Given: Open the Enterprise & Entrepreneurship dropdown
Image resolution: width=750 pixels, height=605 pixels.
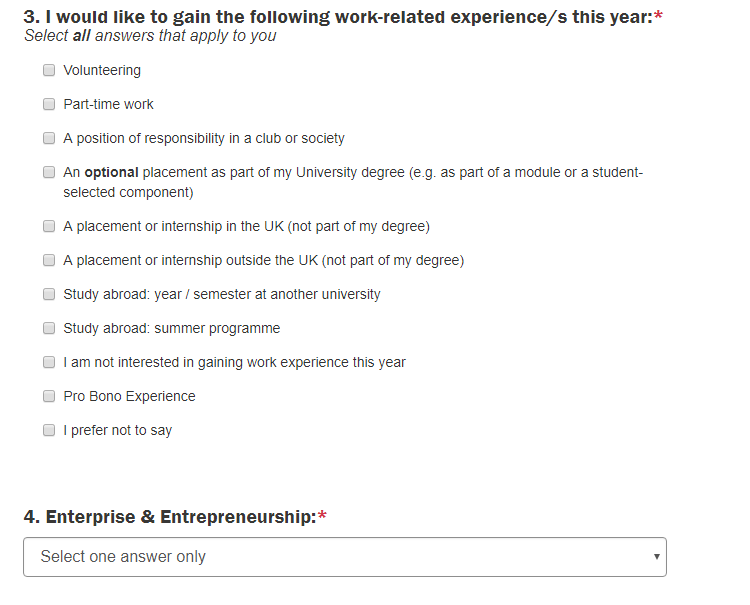Looking at the screenshot, I should pyautogui.click(x=345, y=557).
